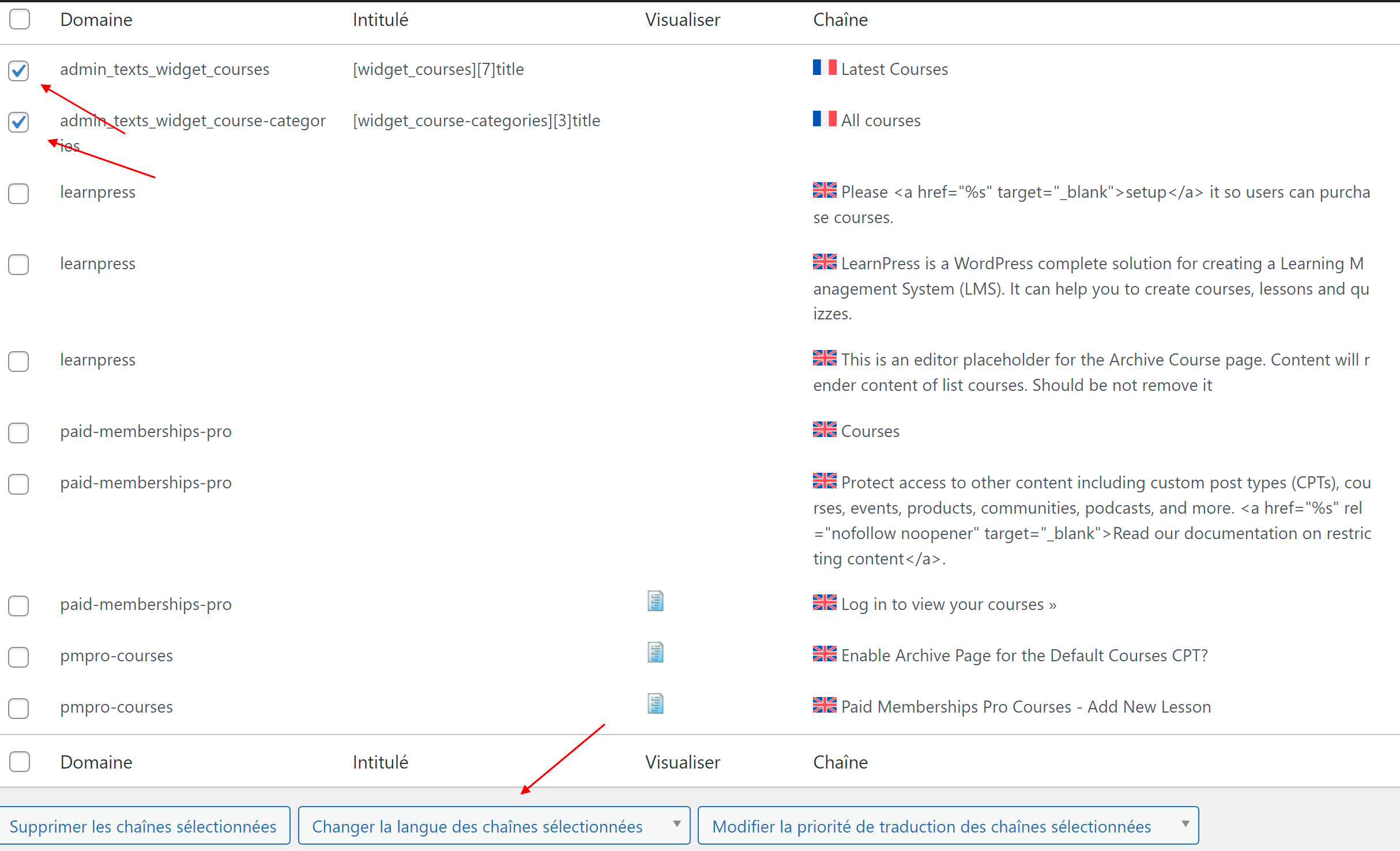Screen dimensions: 1400x851
Task: Click the UK flag beside 'Protect access to other content'
Action: coord(825,481)
